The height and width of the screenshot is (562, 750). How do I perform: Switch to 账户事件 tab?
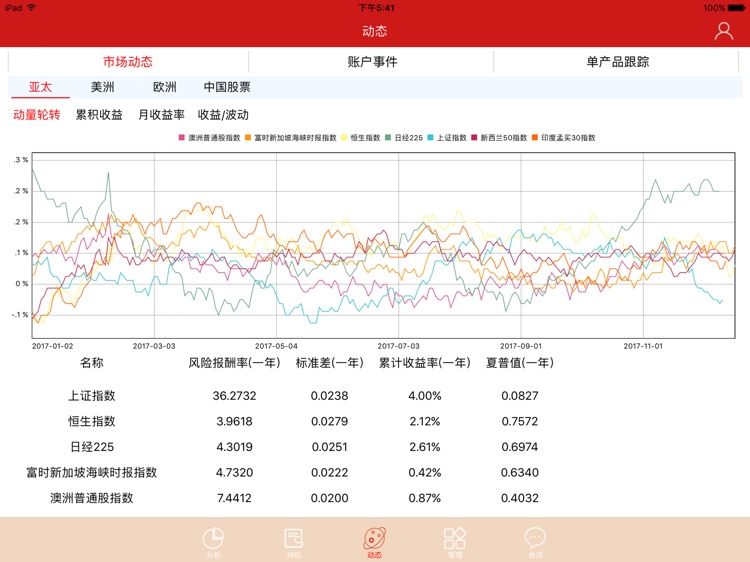pos(373,62)
